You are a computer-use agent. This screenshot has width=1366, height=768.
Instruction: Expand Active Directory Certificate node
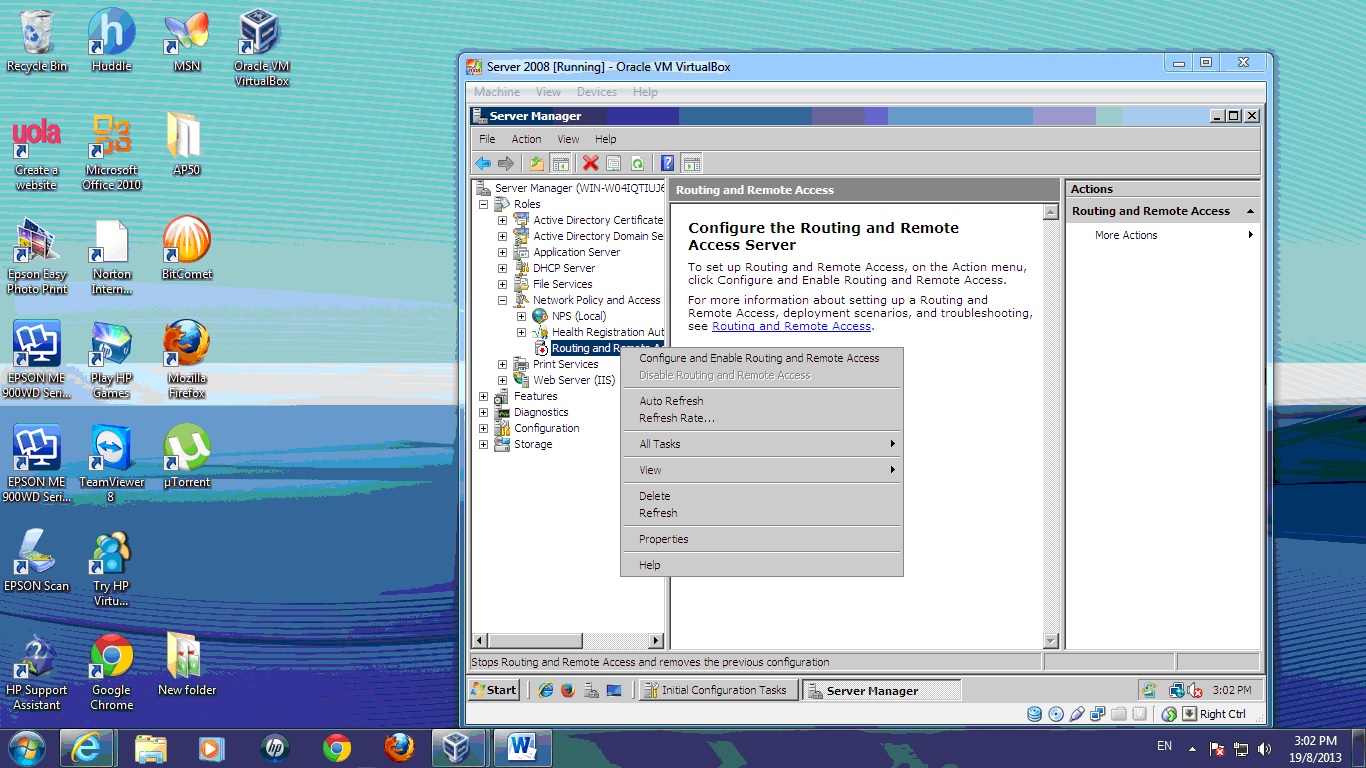[502, 220]
